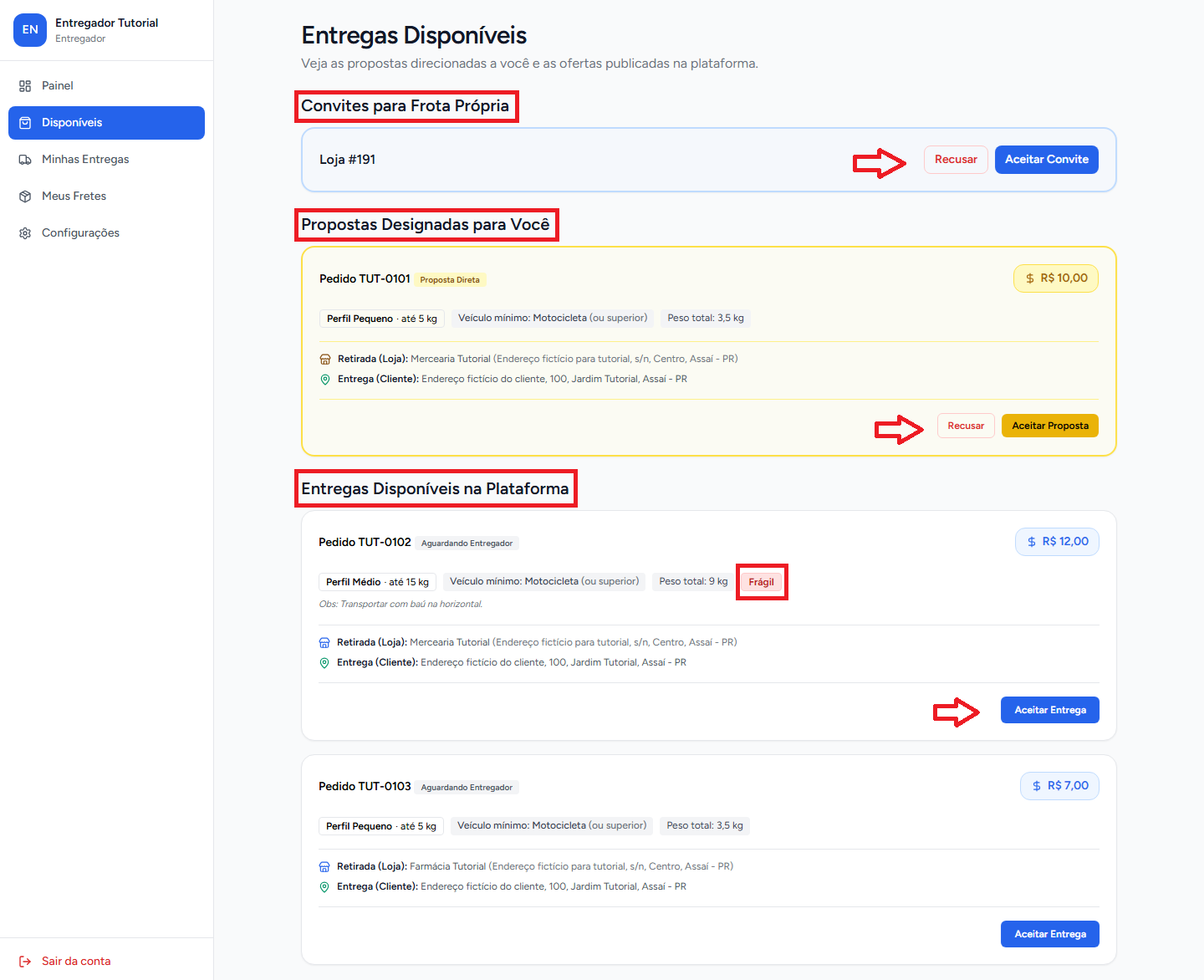Image resolution: width=1204 pixels, height=980 pixels.
Task: Click the Veículo mínimo tag in Pedido TUT-0103
Action: pos(552,826)
